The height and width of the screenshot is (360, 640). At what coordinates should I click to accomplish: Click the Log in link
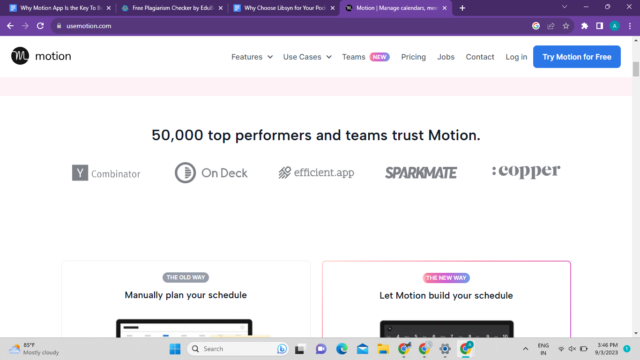click(x=516, y=57)
